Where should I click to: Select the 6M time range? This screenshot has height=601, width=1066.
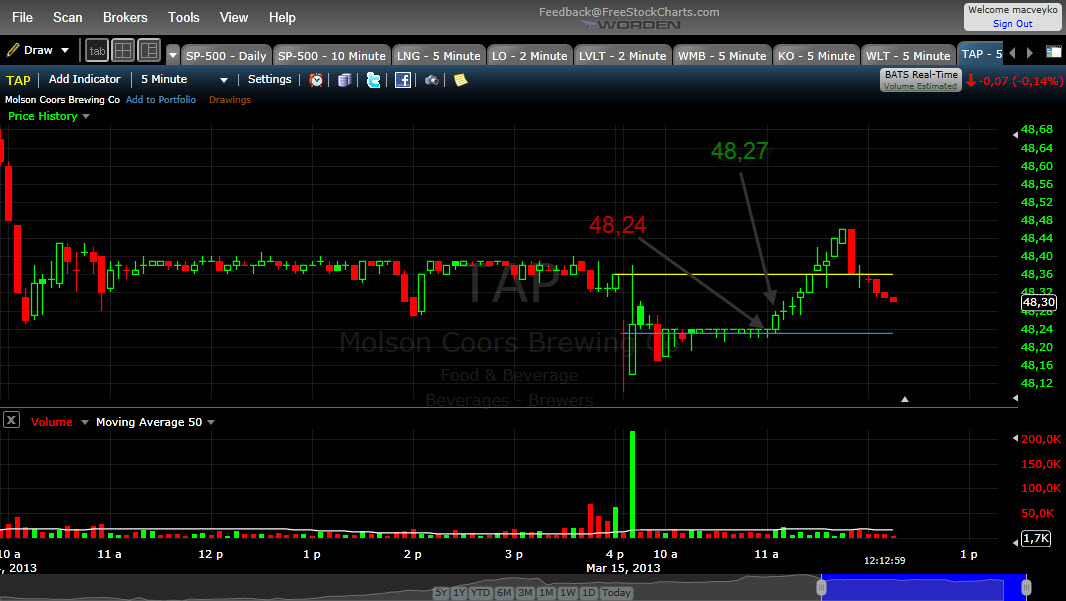[504, 593]
